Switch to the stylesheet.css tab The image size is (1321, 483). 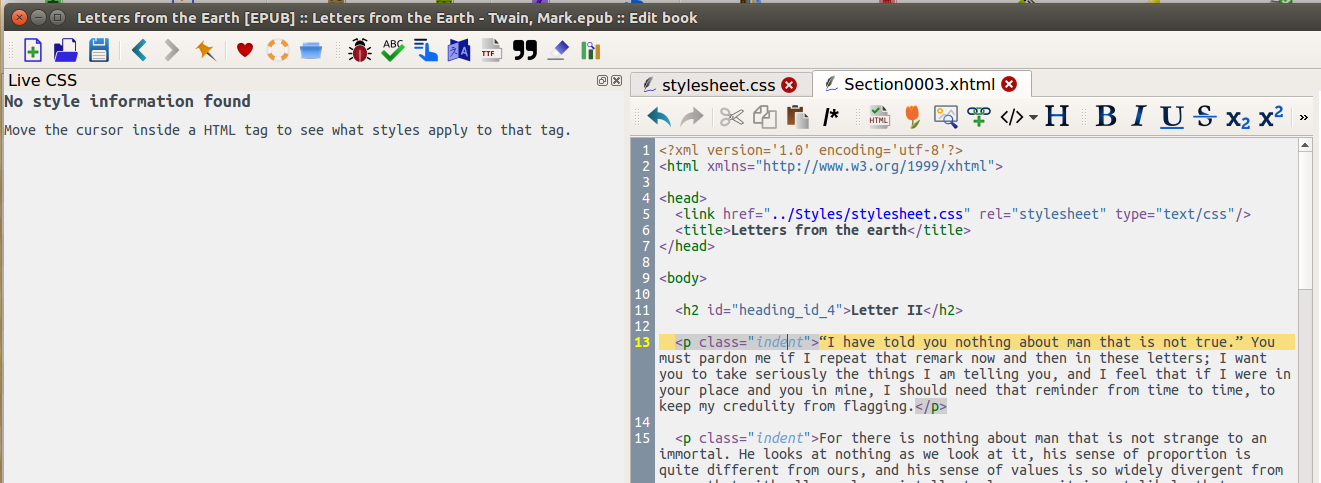tap(718, 85)
